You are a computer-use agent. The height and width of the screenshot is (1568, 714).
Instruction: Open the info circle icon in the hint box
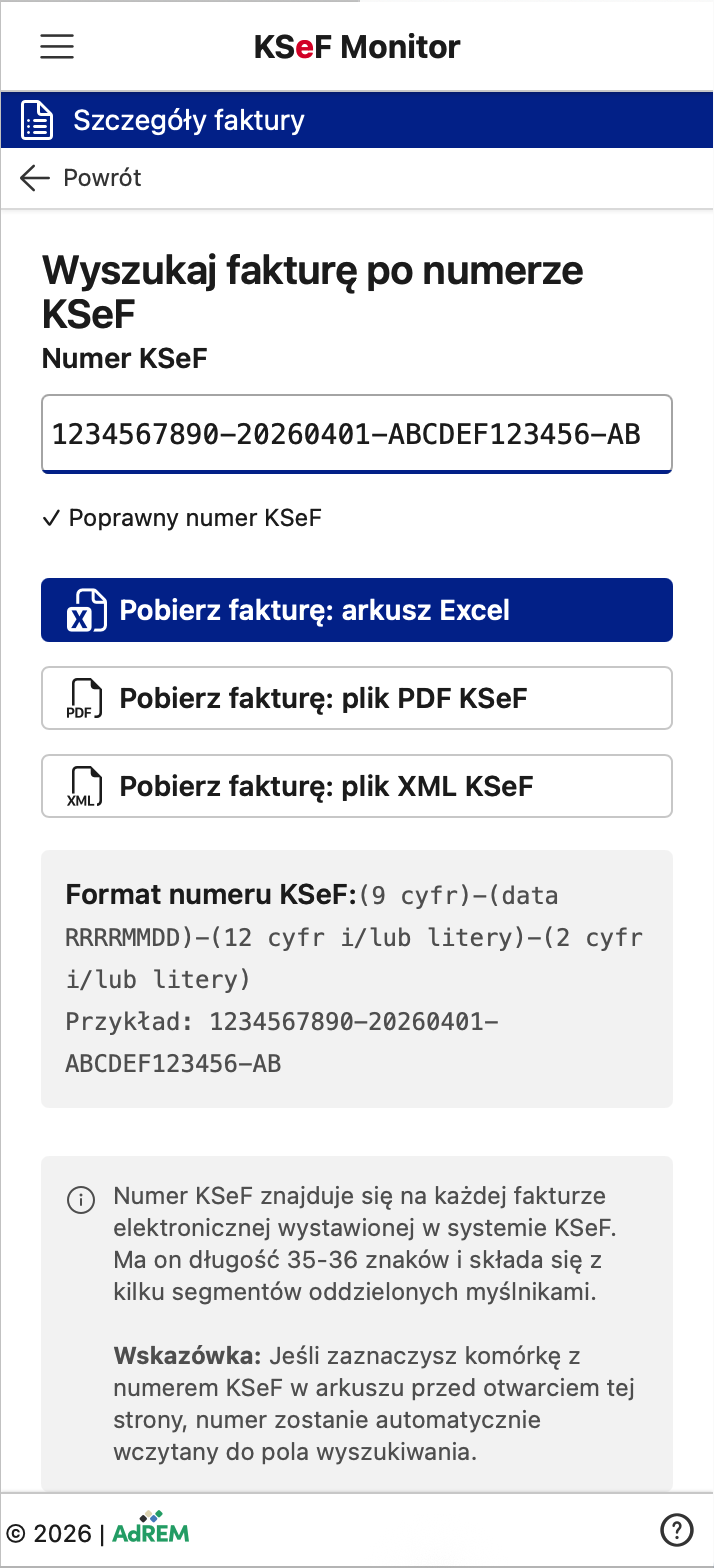[x=81, y=1199]
